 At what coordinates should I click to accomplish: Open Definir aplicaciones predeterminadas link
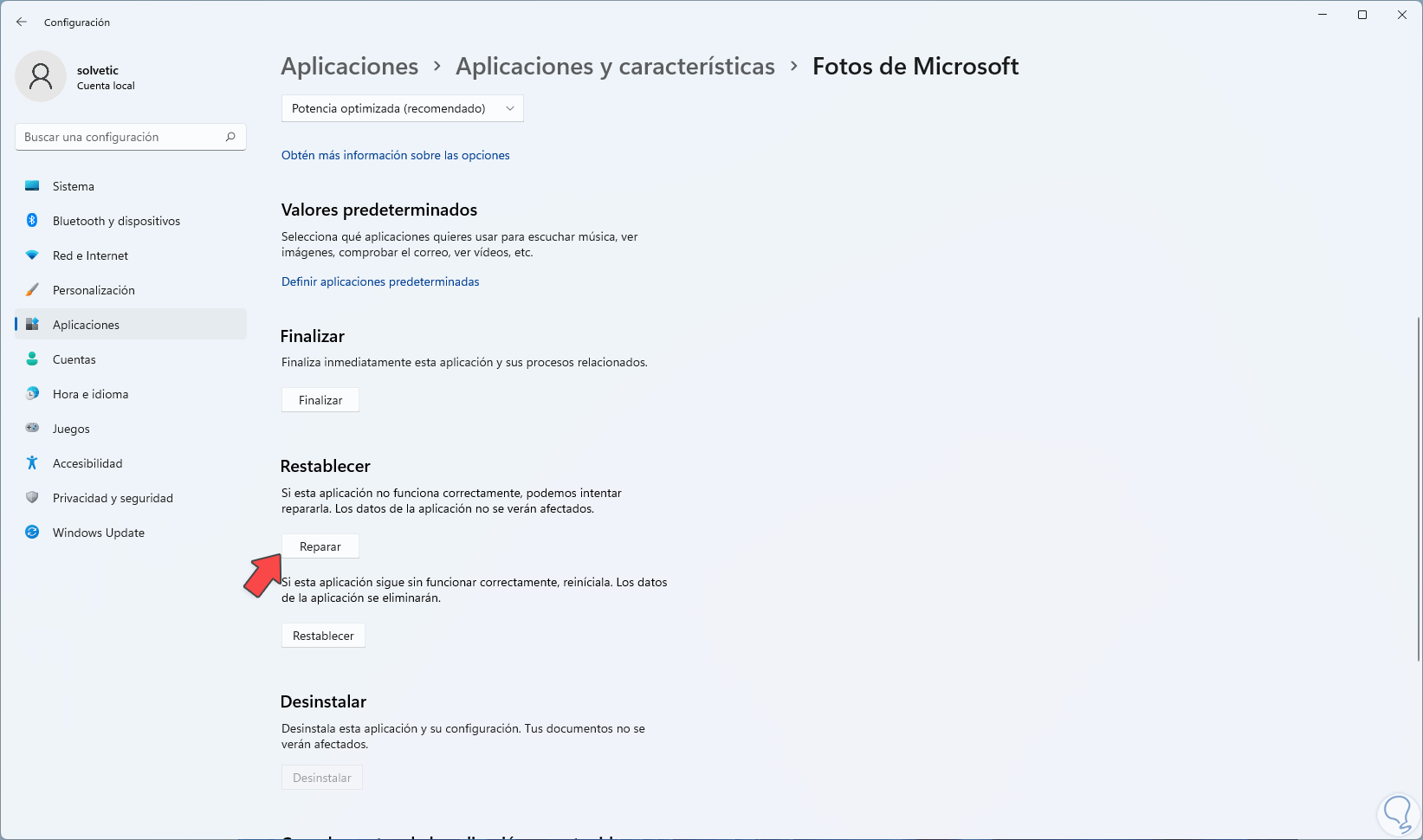tap(380, 281)
